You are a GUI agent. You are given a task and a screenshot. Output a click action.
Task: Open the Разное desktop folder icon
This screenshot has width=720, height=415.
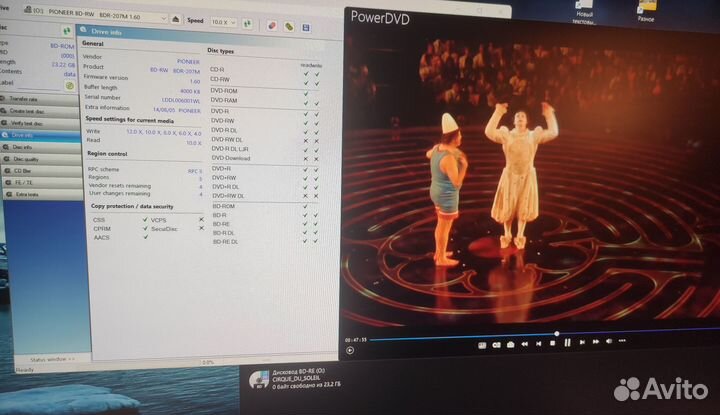[646, 12]
